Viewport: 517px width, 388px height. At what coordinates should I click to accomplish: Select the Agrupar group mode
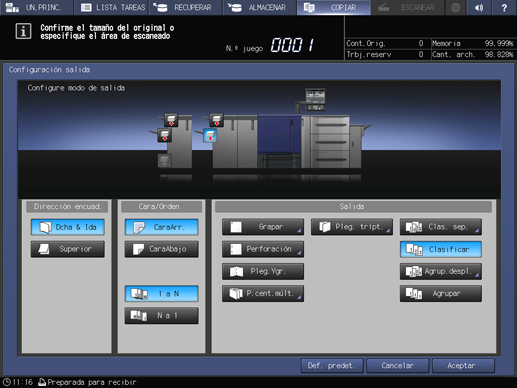[x=441, y=294]
